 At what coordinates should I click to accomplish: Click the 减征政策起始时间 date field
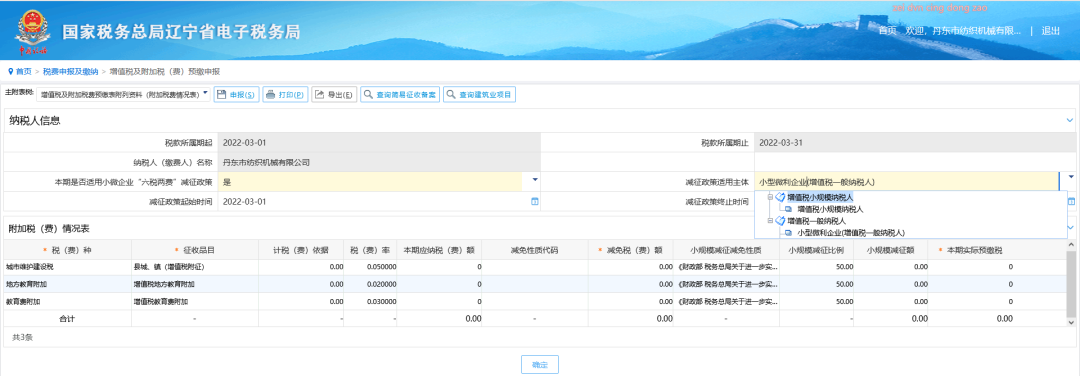tap(373, 202)
